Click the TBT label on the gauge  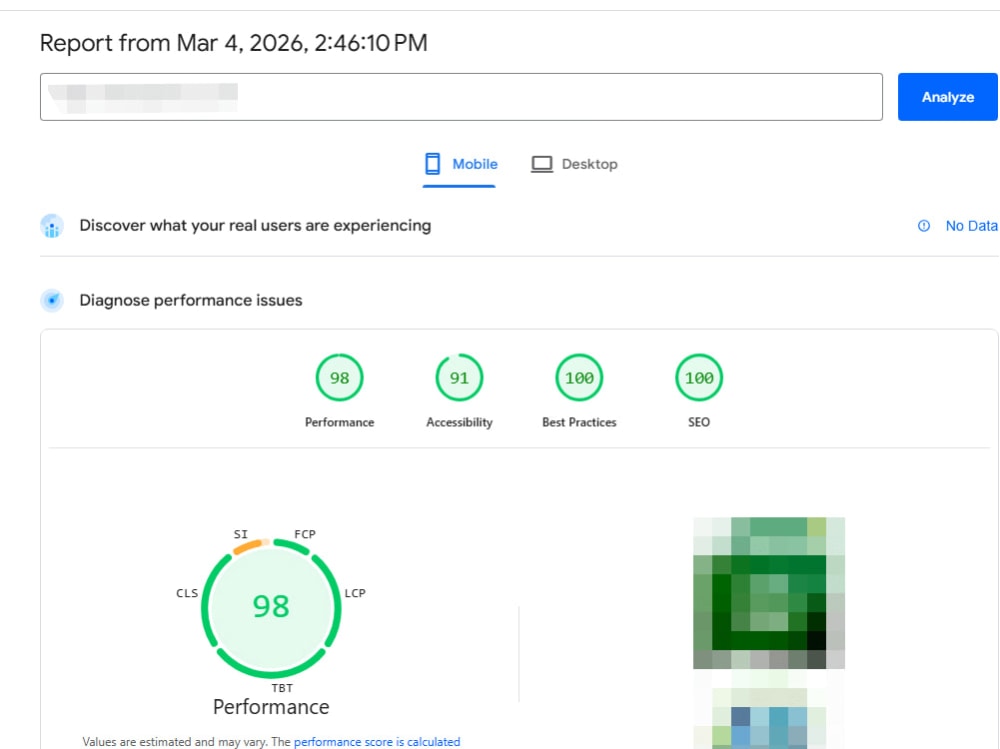[282, 688]
